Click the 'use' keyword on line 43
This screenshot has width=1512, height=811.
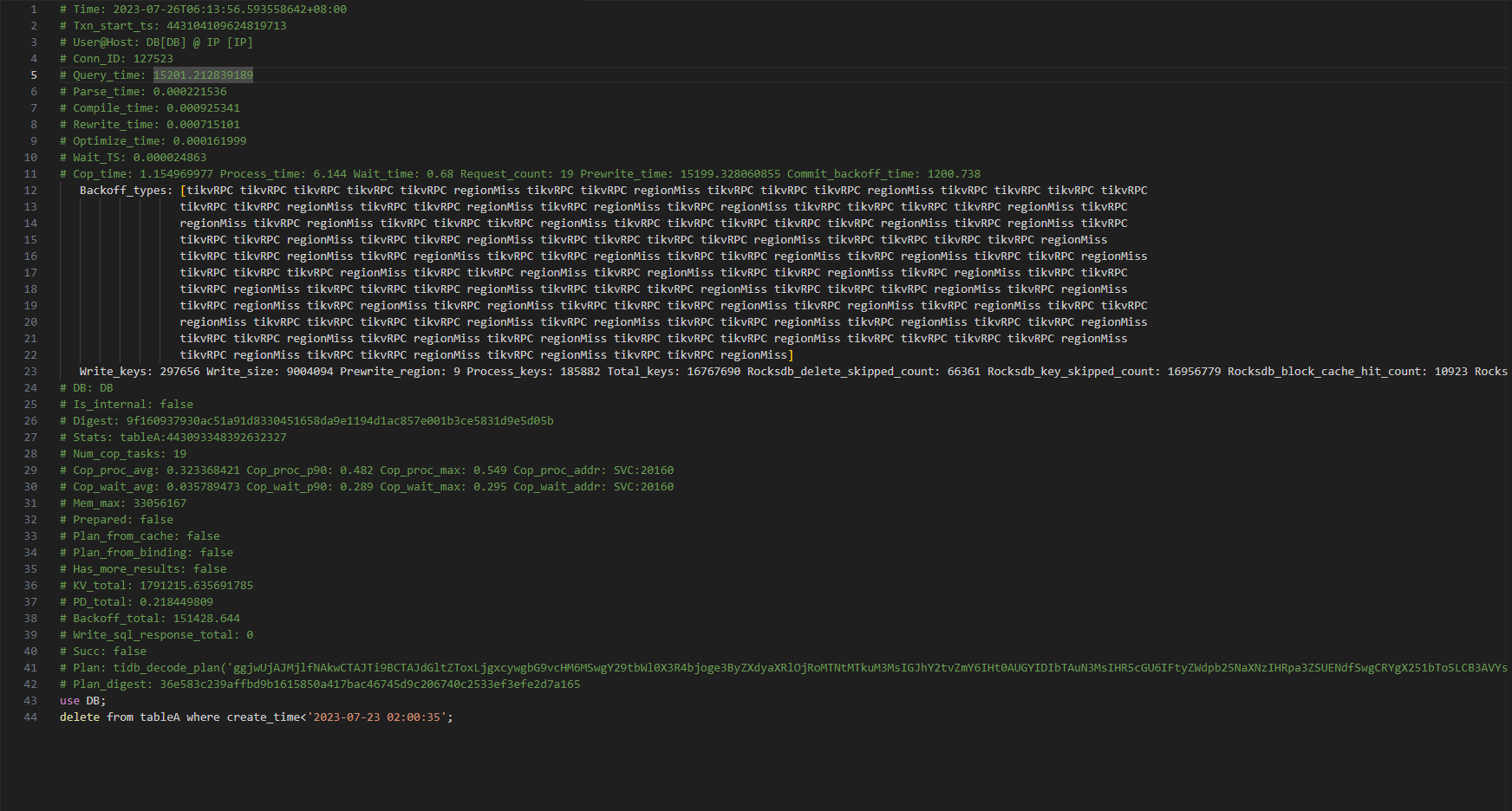(69, 701)
